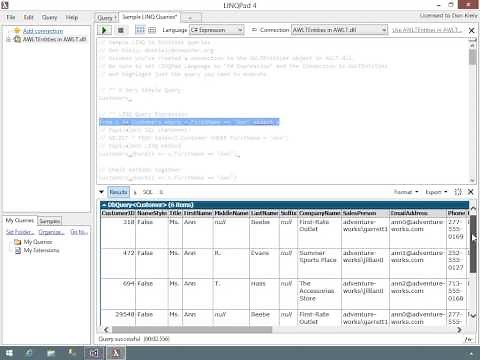This screenshot has width=480, height=360.
Task: Click the LastName column header
Action: [x=264, y=213]
